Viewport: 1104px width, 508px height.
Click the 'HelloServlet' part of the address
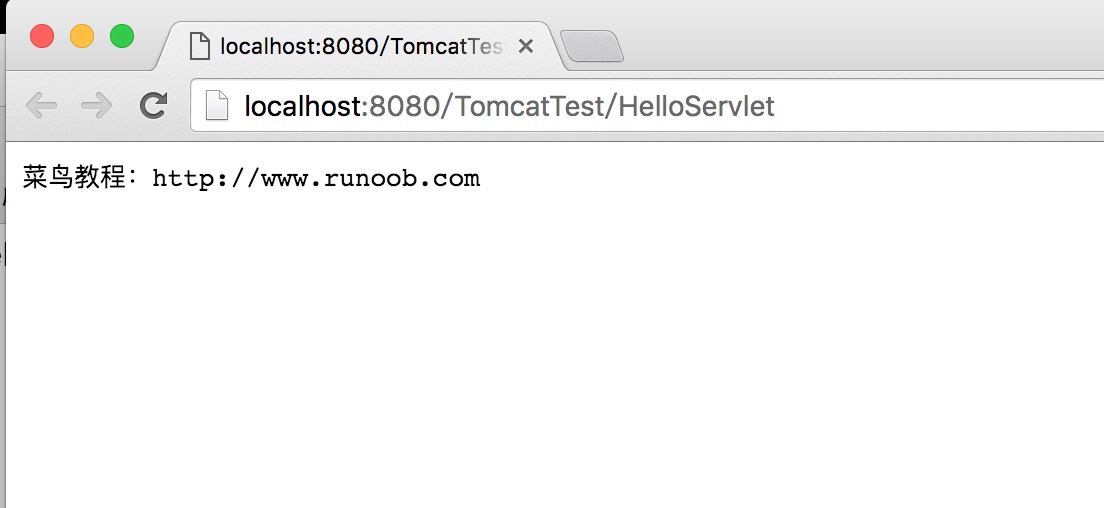point(696,106)
